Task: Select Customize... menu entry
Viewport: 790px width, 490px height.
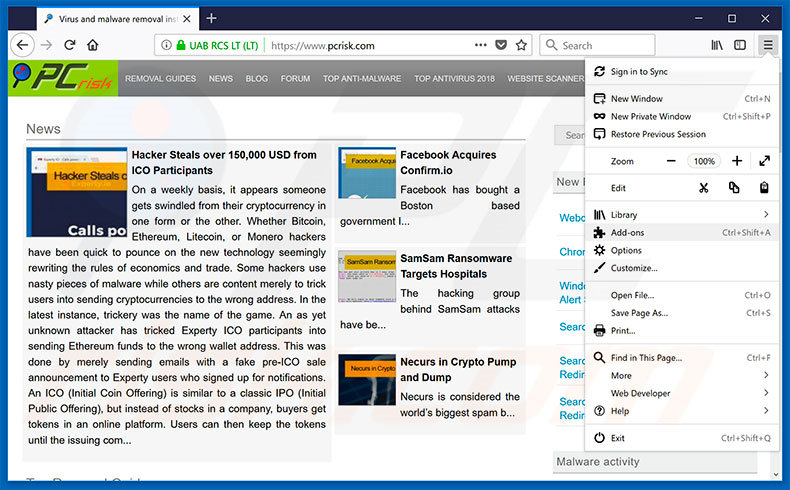Action: tap(682, 268)
